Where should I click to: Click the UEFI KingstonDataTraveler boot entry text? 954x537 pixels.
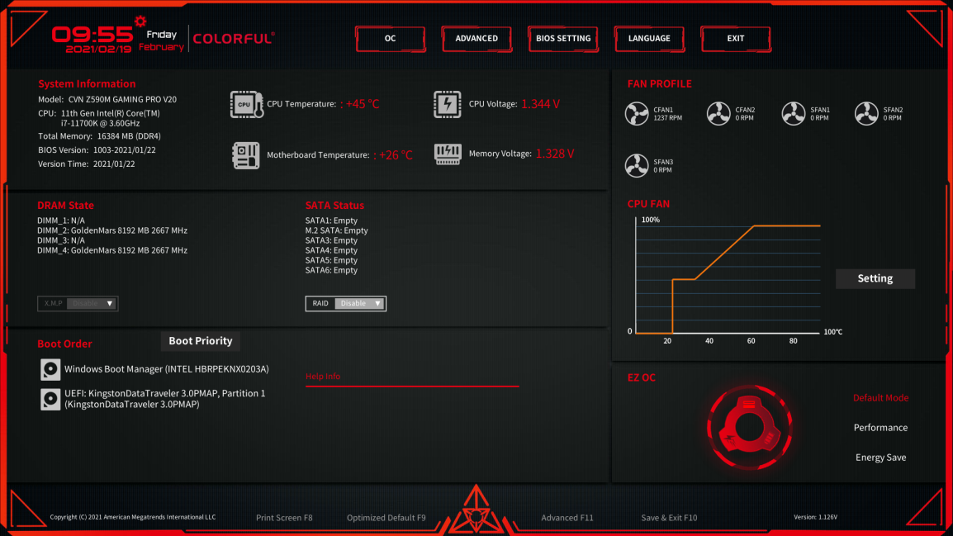[164, 399]
